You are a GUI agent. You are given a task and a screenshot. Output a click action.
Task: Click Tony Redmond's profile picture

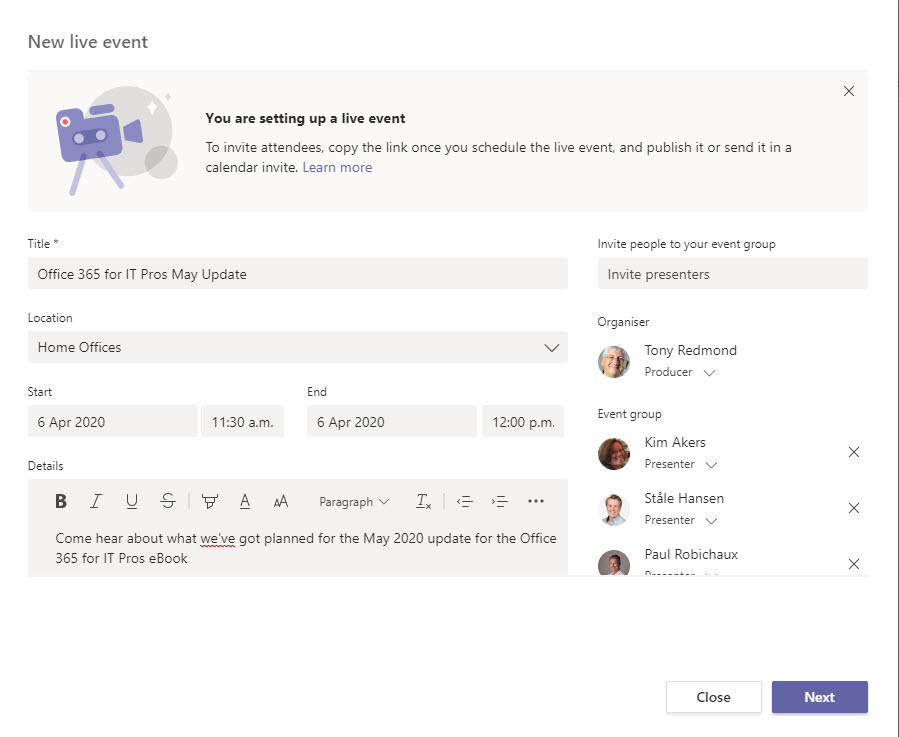(x=613, y=361)
